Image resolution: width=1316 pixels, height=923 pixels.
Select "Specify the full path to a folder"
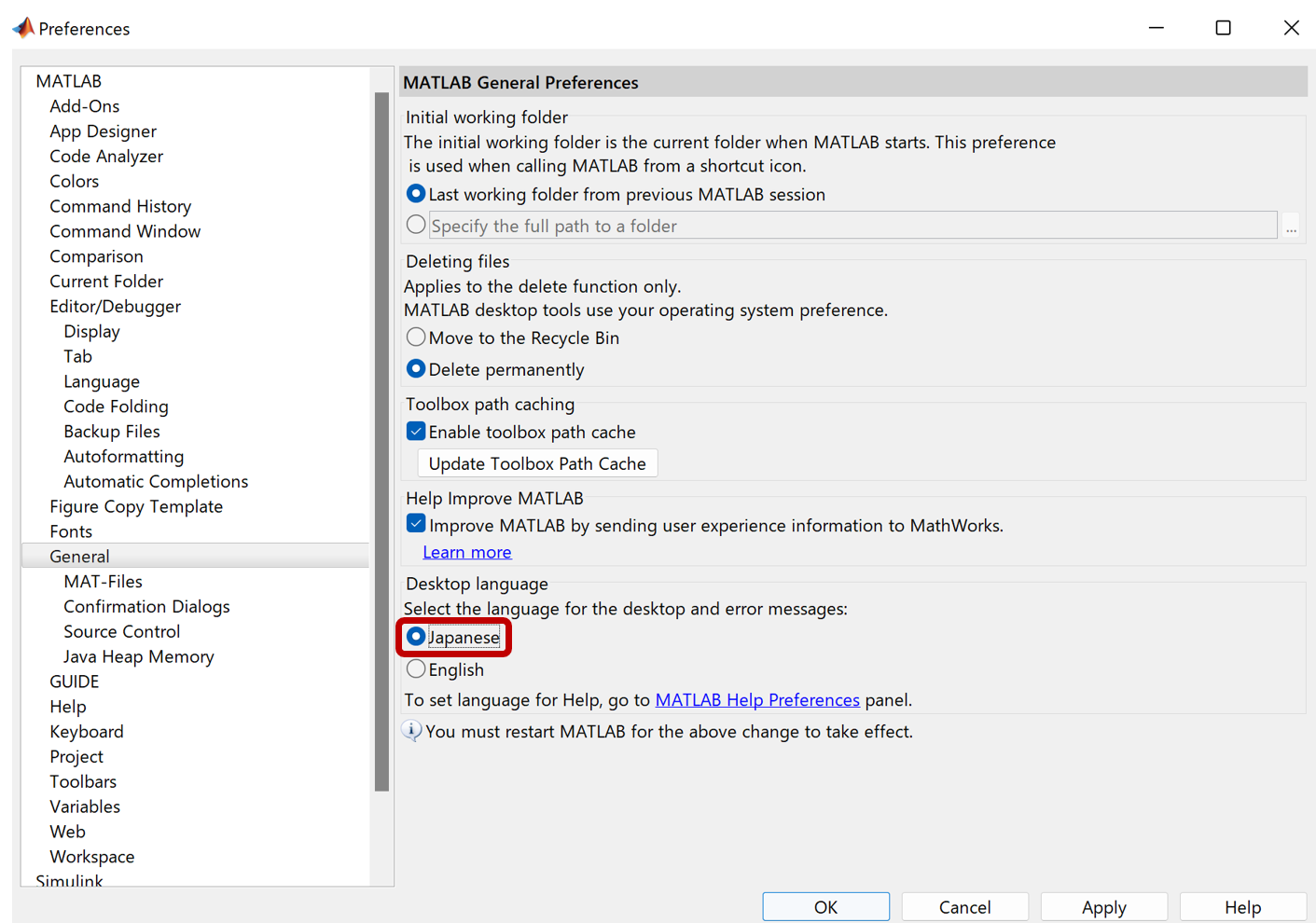[416, 224]
